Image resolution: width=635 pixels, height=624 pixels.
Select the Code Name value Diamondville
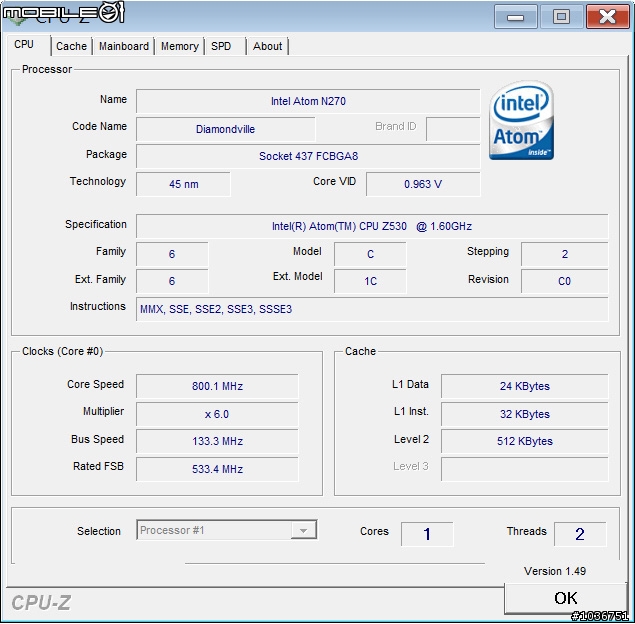coord(226,129)
